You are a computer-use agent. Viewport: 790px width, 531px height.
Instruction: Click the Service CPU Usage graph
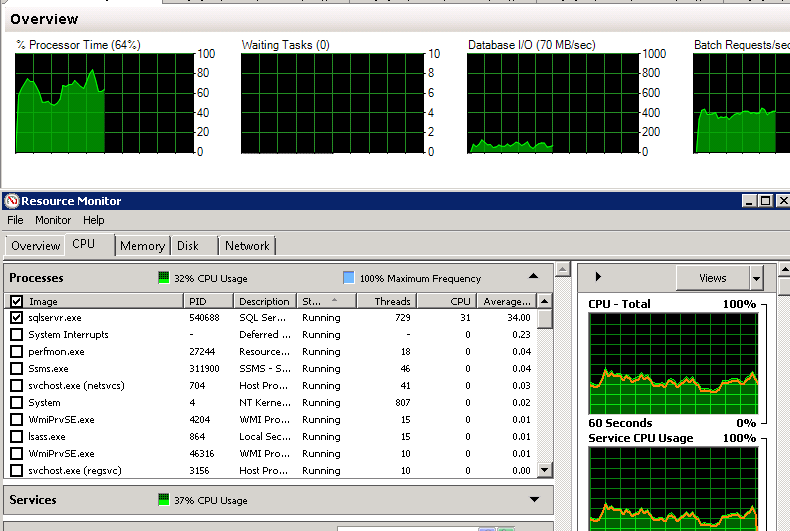674,489
